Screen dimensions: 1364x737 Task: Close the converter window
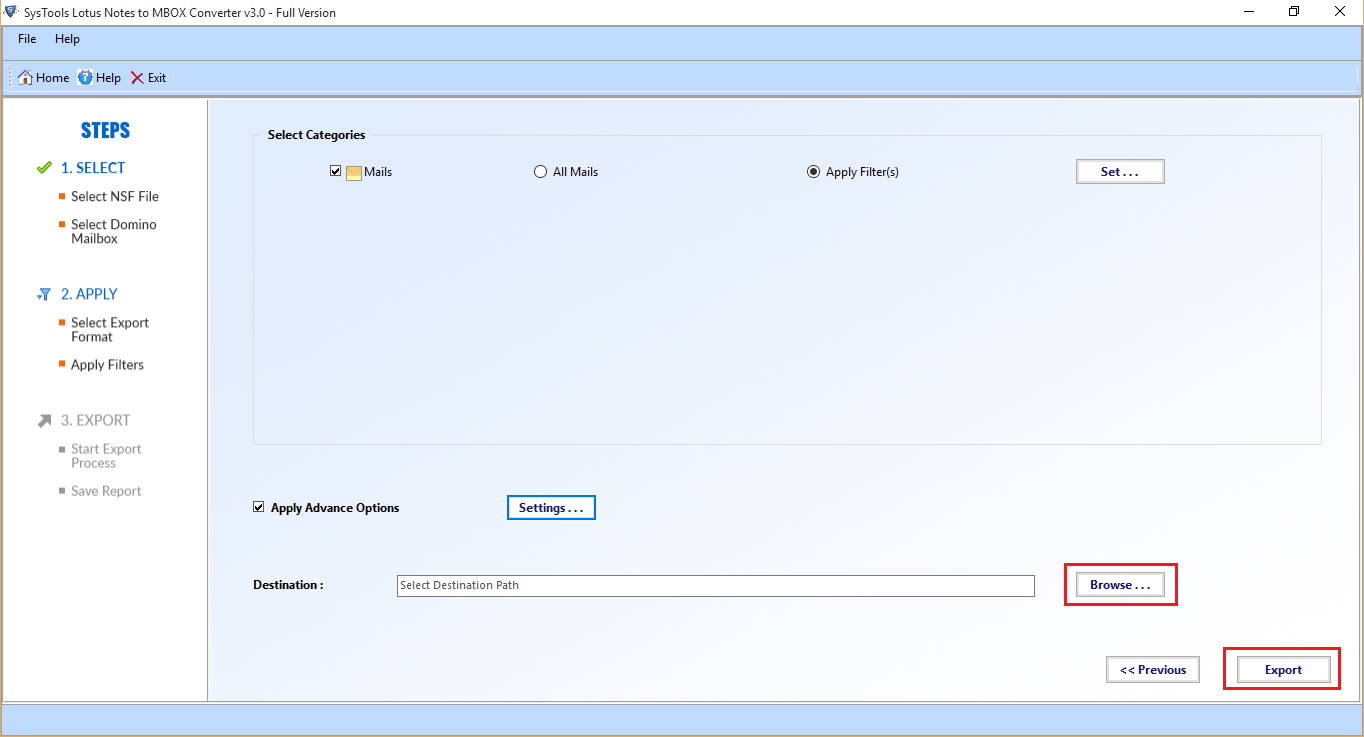click(x=1340, y=12)
